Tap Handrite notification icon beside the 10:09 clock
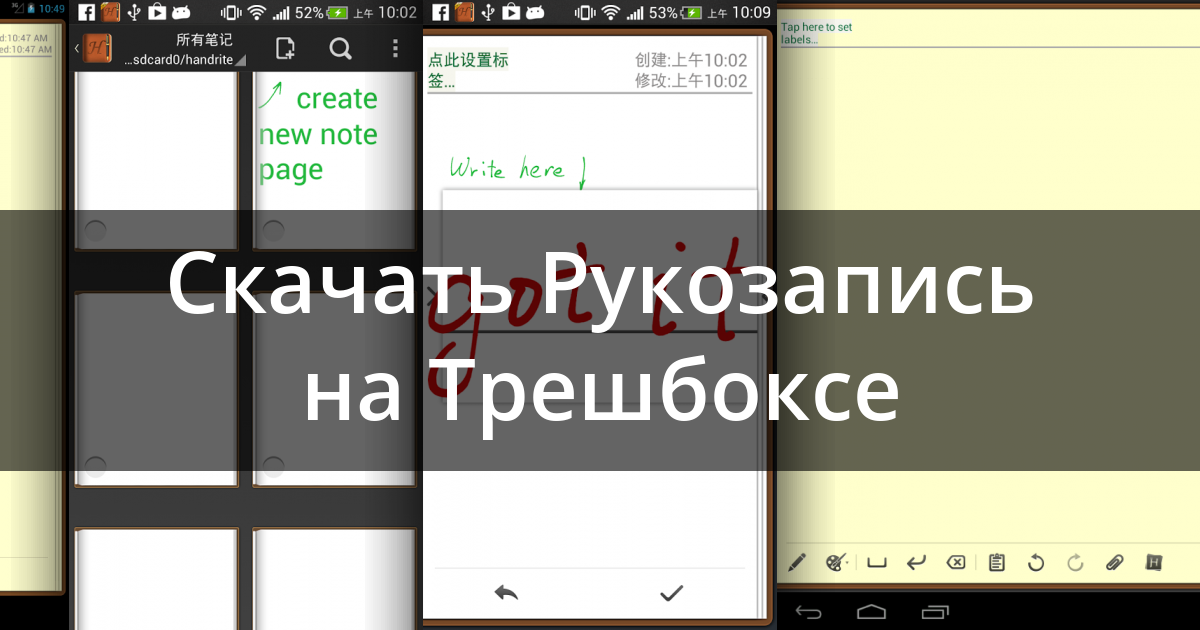The image size is (1200, 630). point(463,13)
